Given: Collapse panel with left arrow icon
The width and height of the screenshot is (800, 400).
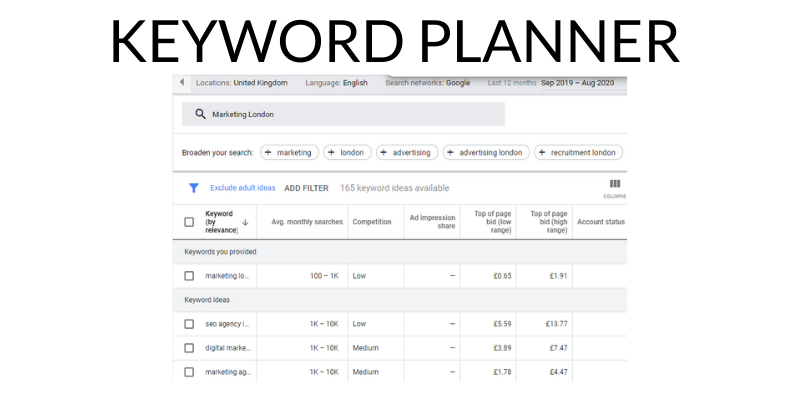Looking at the screenshot, I should click(x=182, y=82).
